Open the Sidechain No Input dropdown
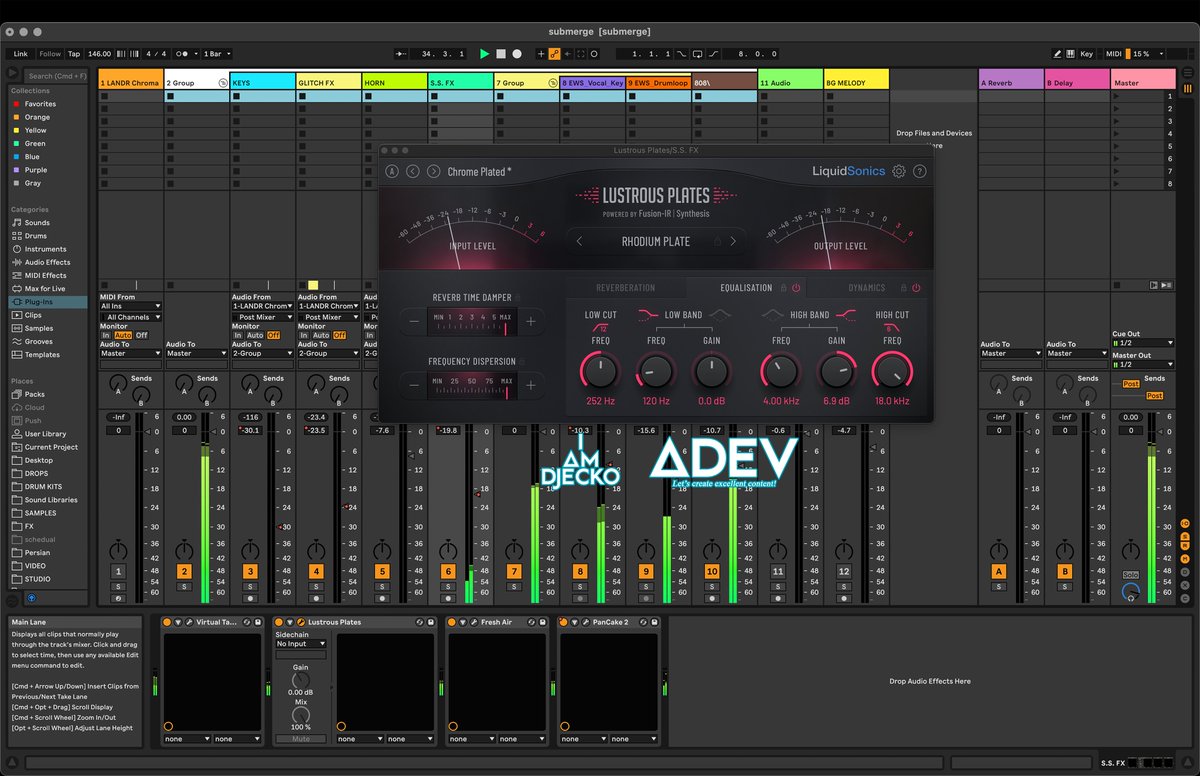1200x776 pixels. click(300, 644)
